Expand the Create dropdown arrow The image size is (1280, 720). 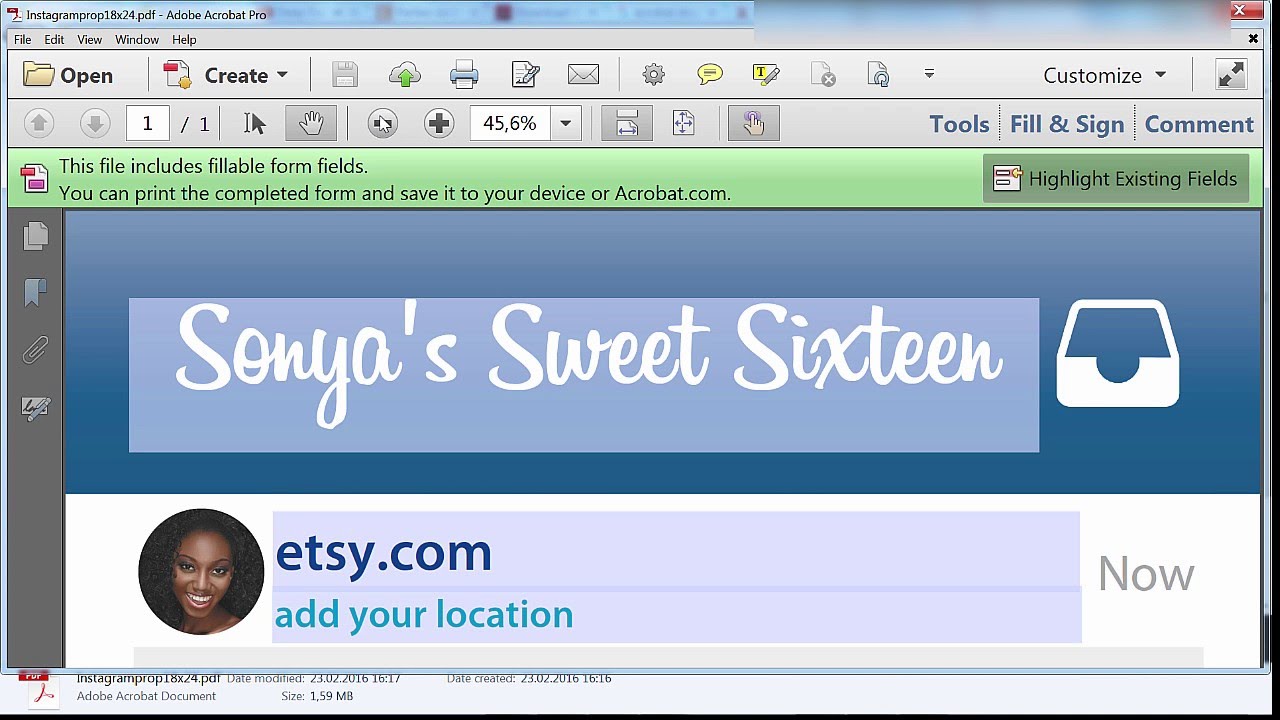[x=282, y=75]
